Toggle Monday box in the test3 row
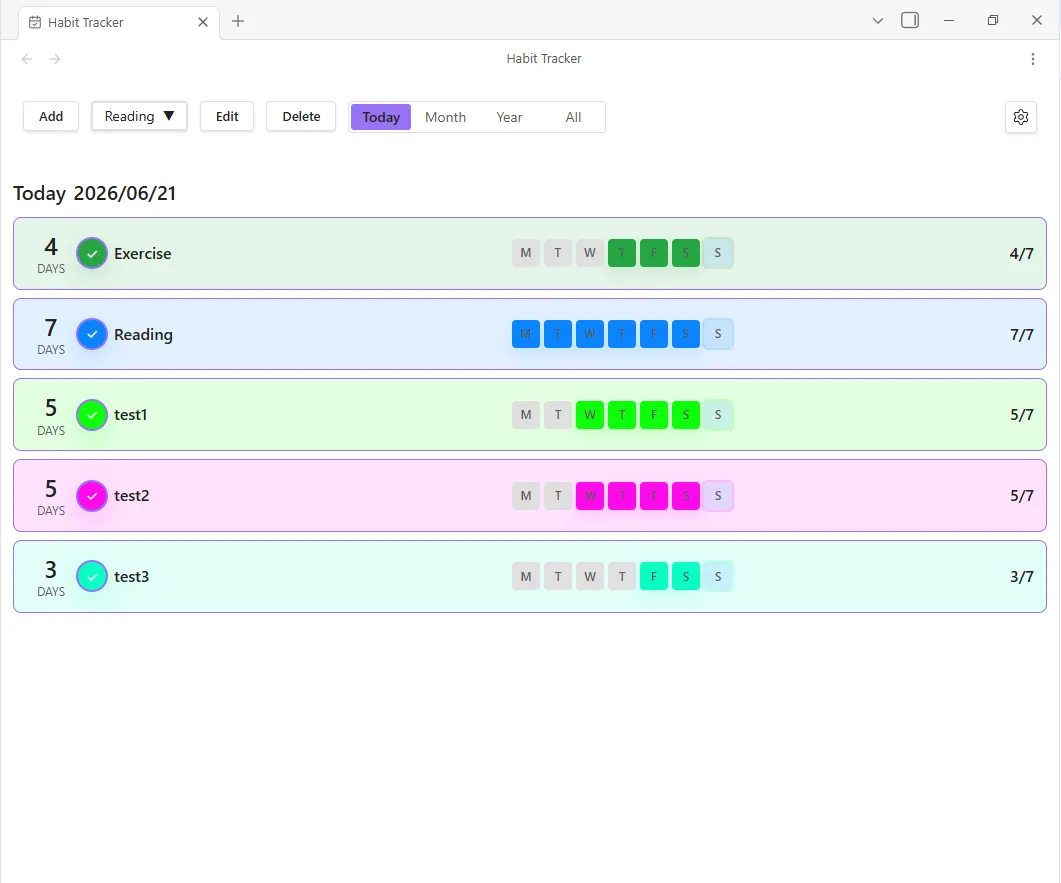 [x=526, y=576]
